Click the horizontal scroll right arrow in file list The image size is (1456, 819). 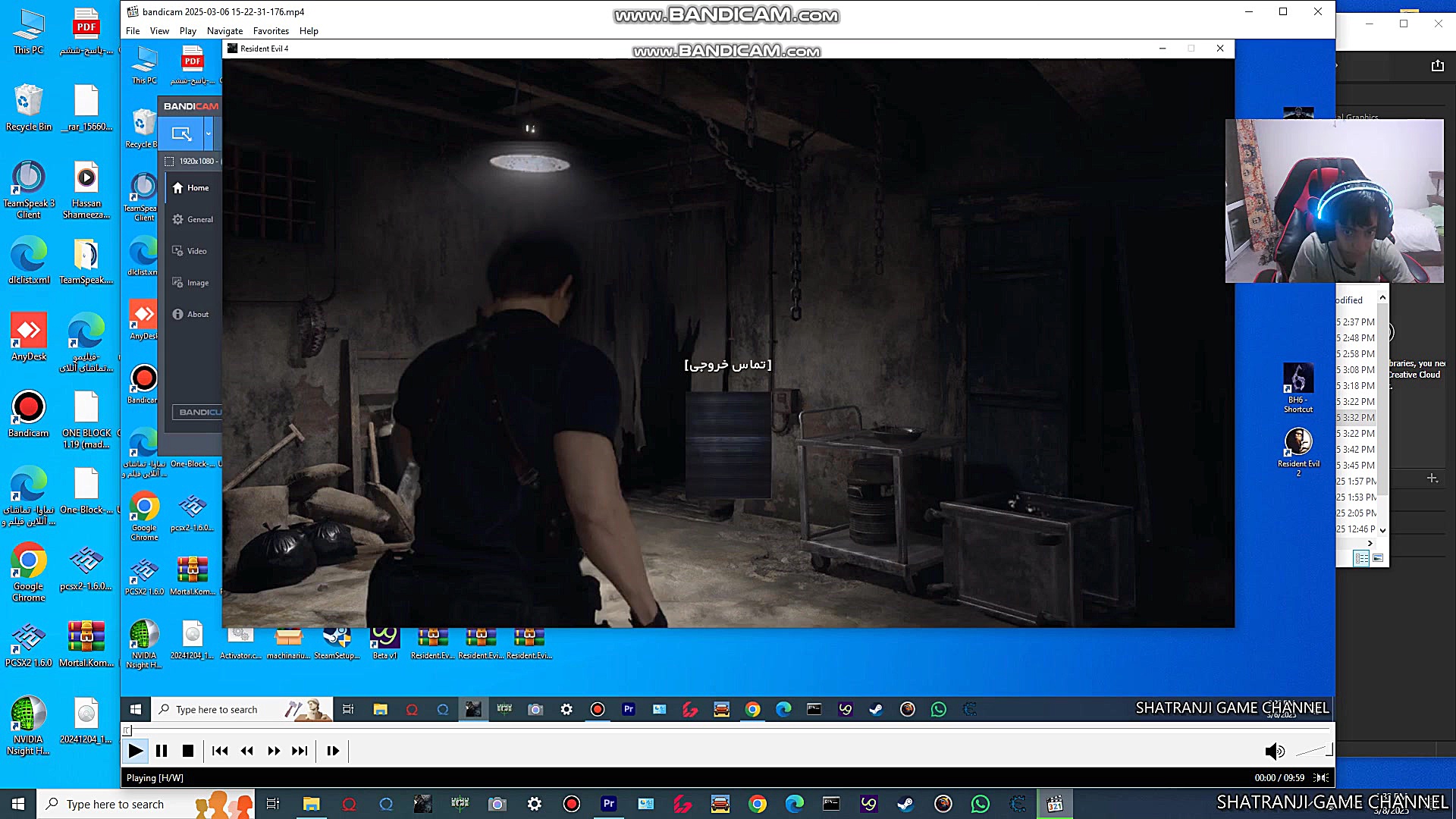click(1370, 543)
